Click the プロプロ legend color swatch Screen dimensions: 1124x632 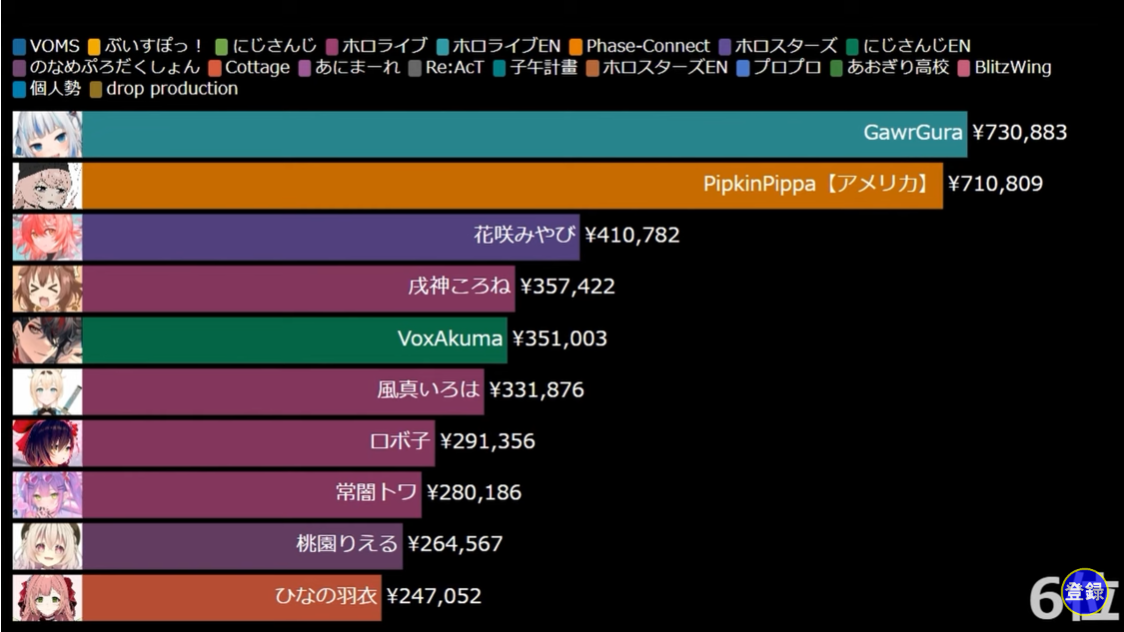(x=743, y=68)
